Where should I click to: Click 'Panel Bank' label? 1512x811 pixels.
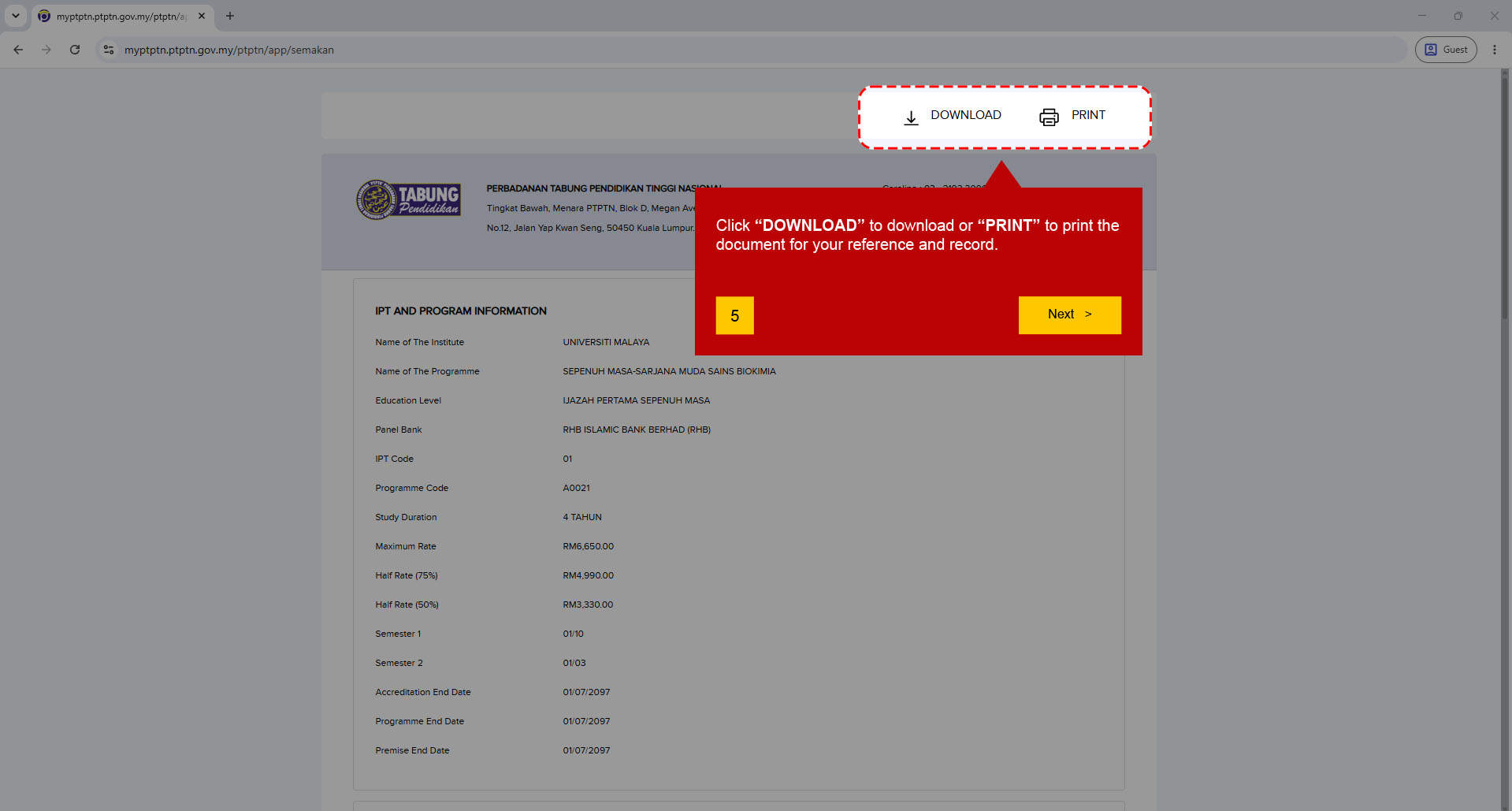[x=398, y=430]
